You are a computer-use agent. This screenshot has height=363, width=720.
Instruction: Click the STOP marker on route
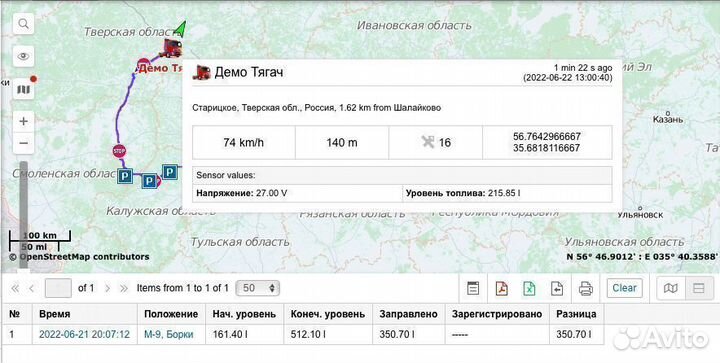119,151
